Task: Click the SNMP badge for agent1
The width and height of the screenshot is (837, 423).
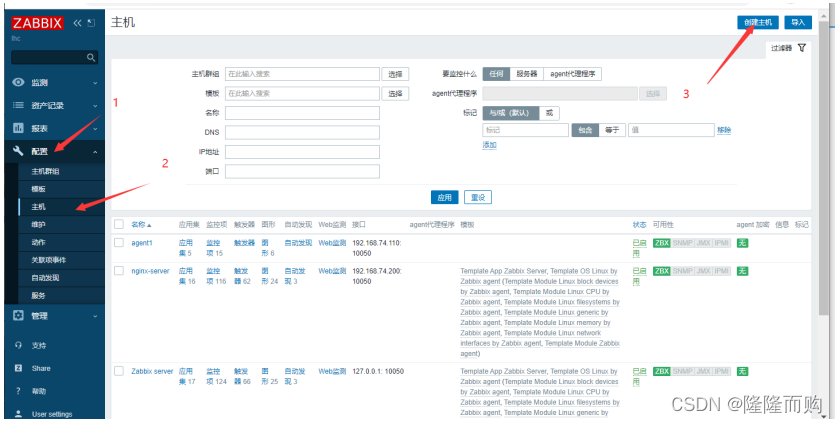Action: coord(682,243)
